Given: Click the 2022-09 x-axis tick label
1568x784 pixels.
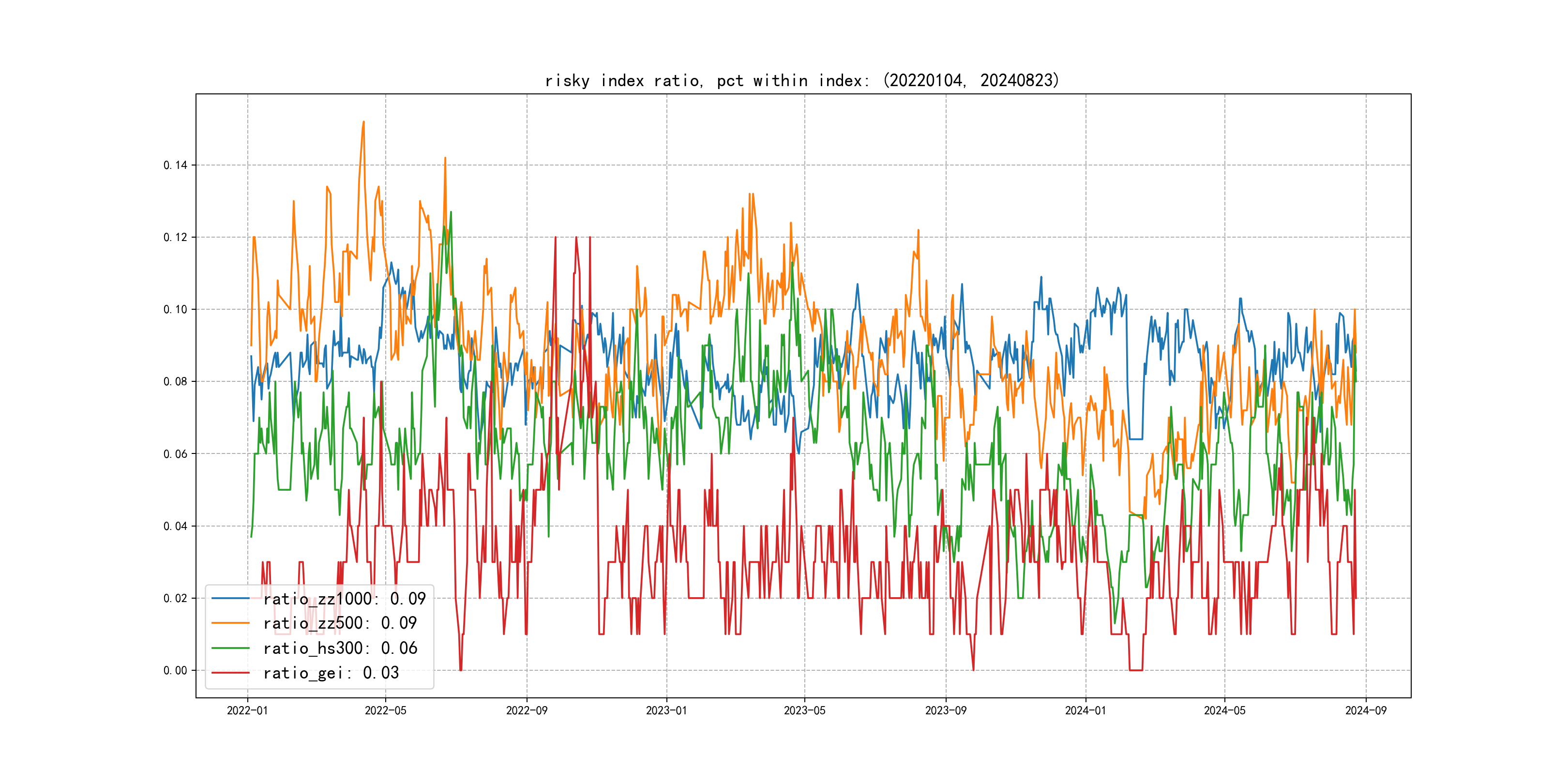Looking at the screenshot, I should point(527,710).
